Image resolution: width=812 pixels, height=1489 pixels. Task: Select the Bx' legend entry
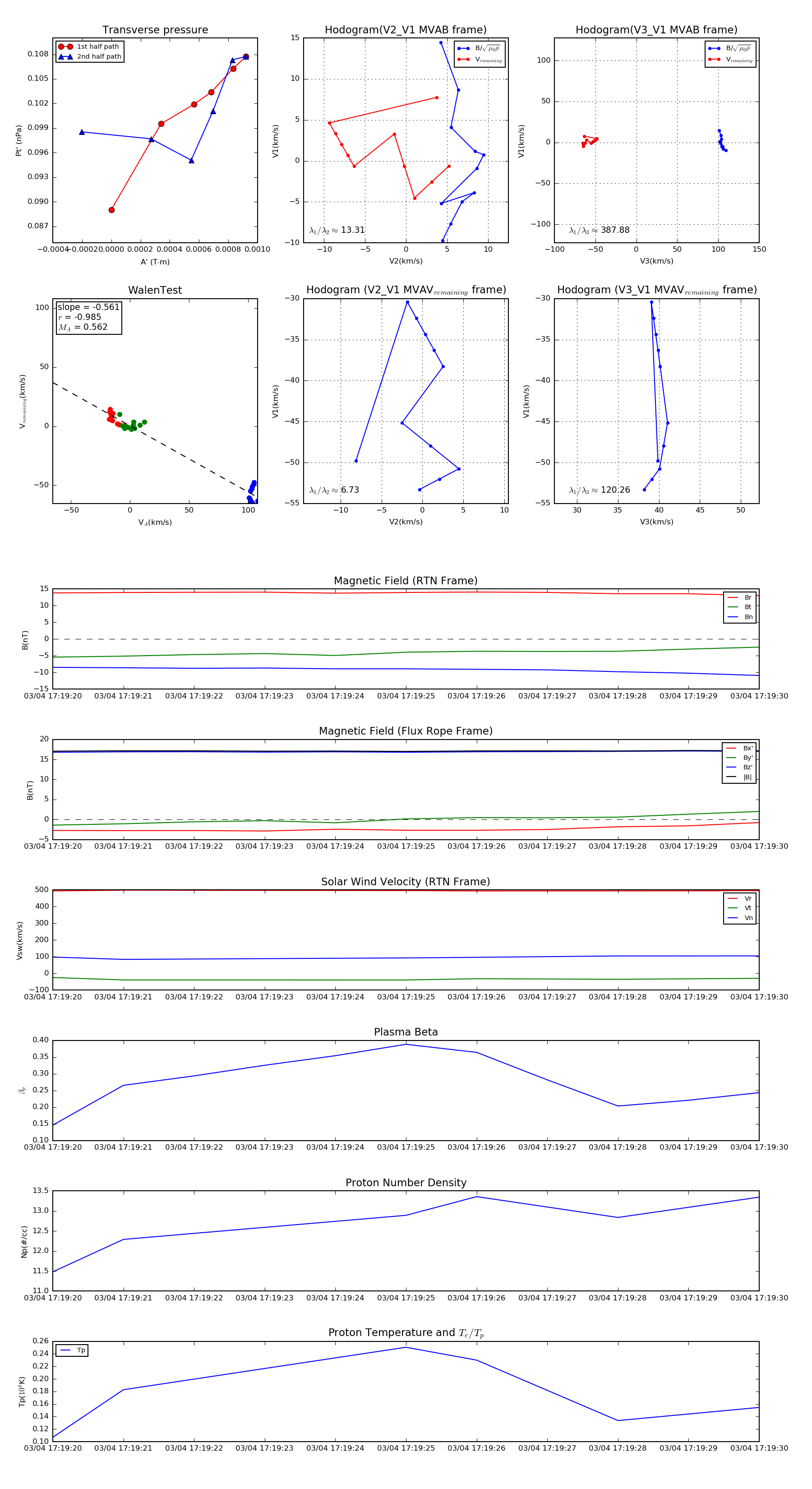[739, 748]
